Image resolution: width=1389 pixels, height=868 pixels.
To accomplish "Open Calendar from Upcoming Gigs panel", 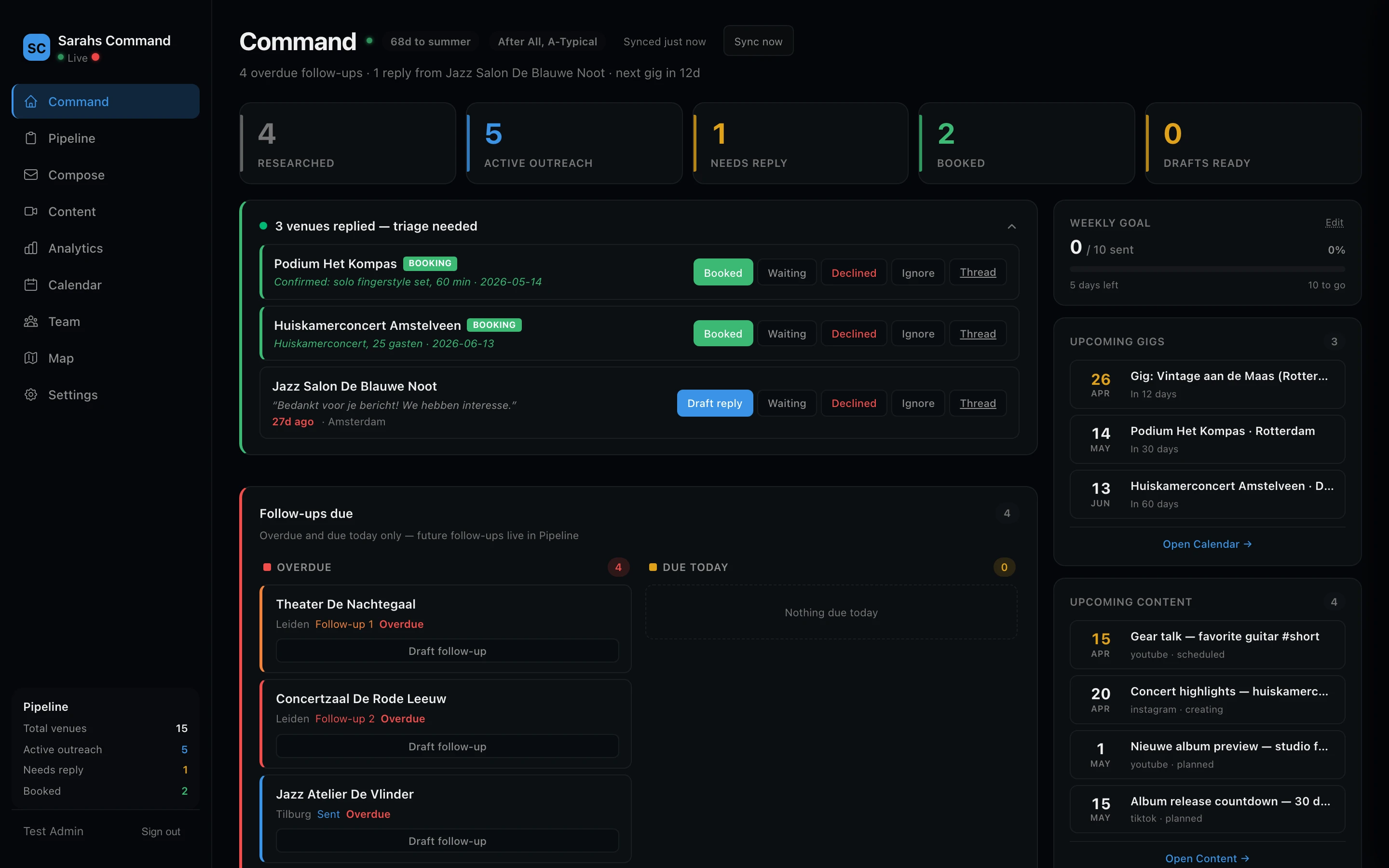I will pos(1207,543).
